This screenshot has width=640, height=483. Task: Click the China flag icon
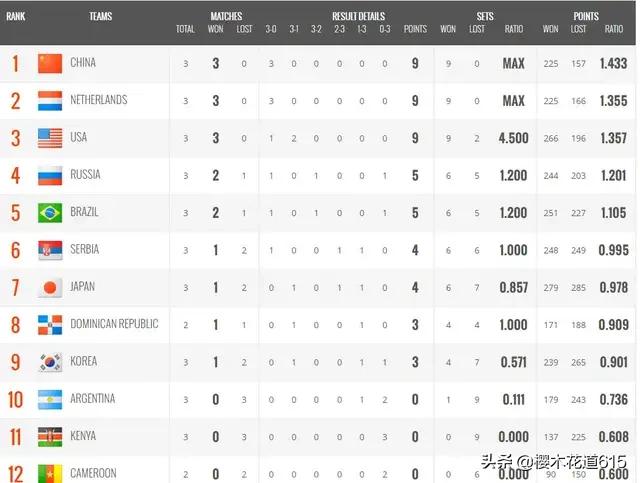(x=50, y=63)
